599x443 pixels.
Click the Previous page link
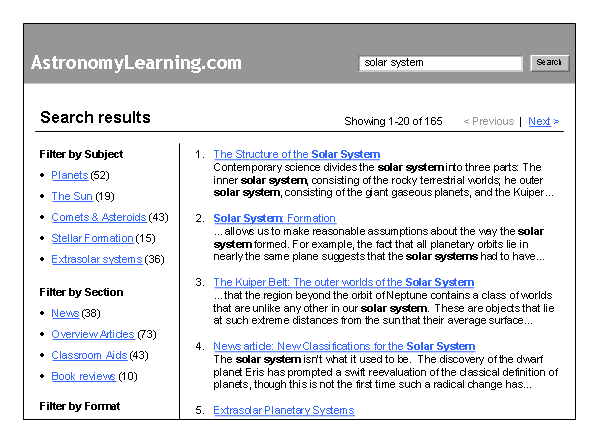click(489, 121)
